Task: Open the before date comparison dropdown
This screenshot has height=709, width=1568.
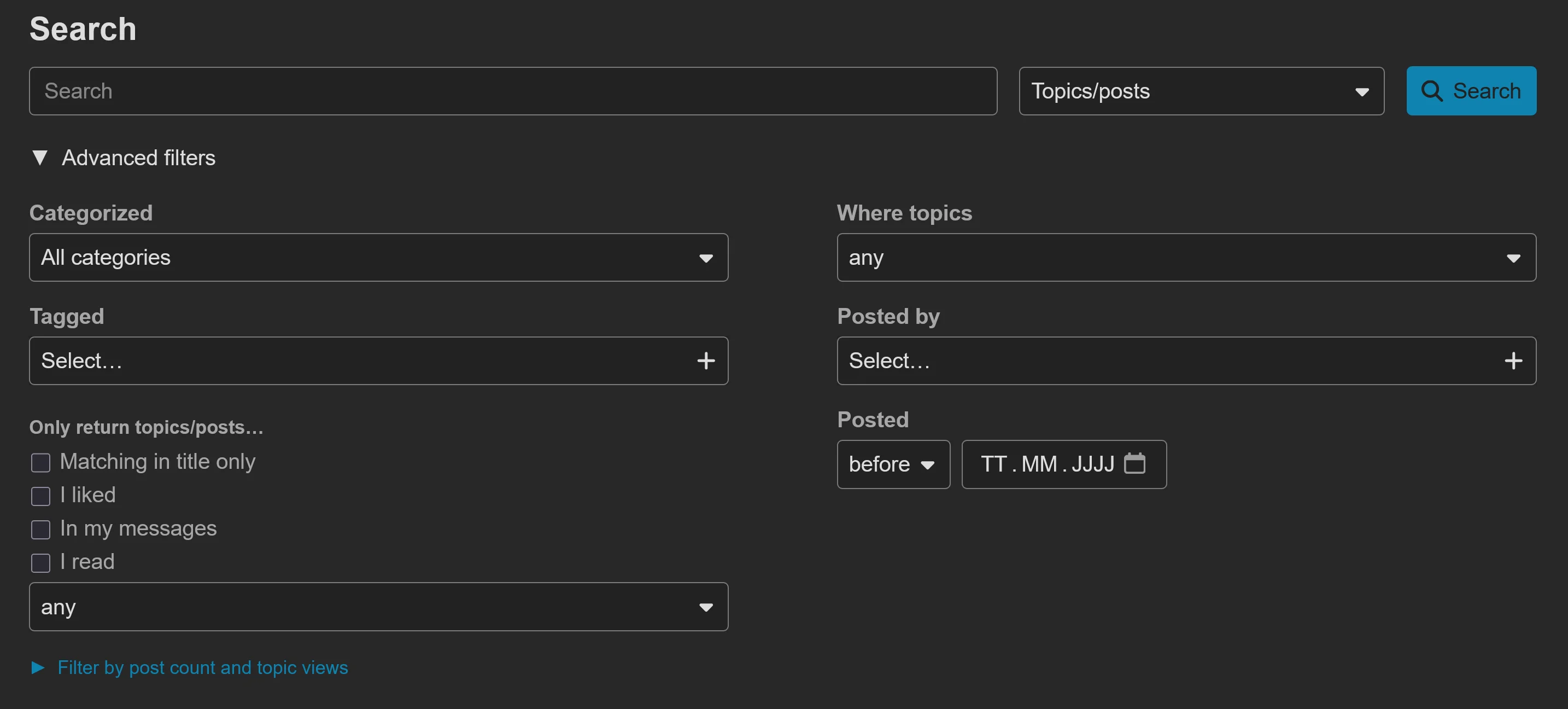Action: tap(892, 464)
